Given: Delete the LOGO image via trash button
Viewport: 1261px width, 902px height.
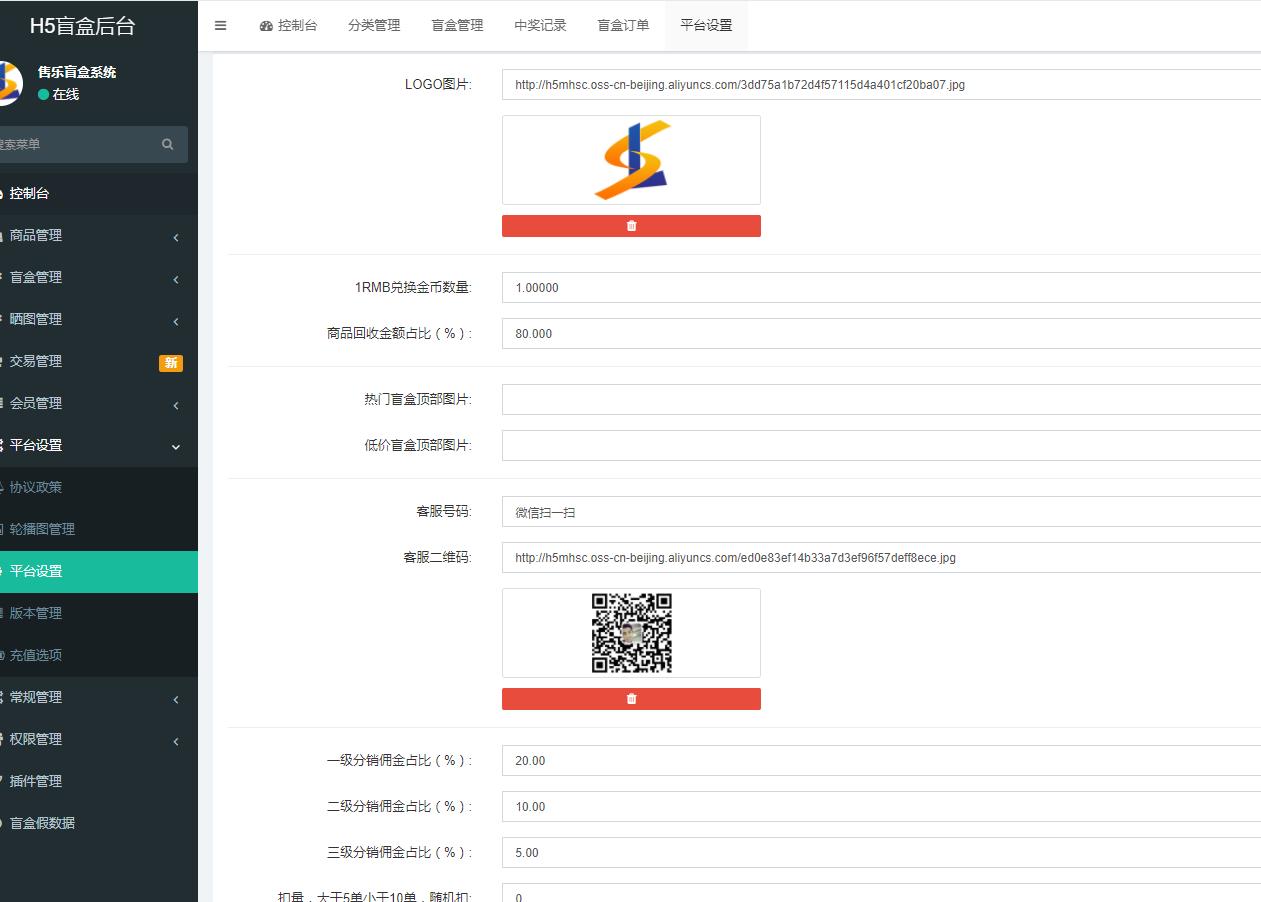Looking at the screenshot, I should pos(631,226).
